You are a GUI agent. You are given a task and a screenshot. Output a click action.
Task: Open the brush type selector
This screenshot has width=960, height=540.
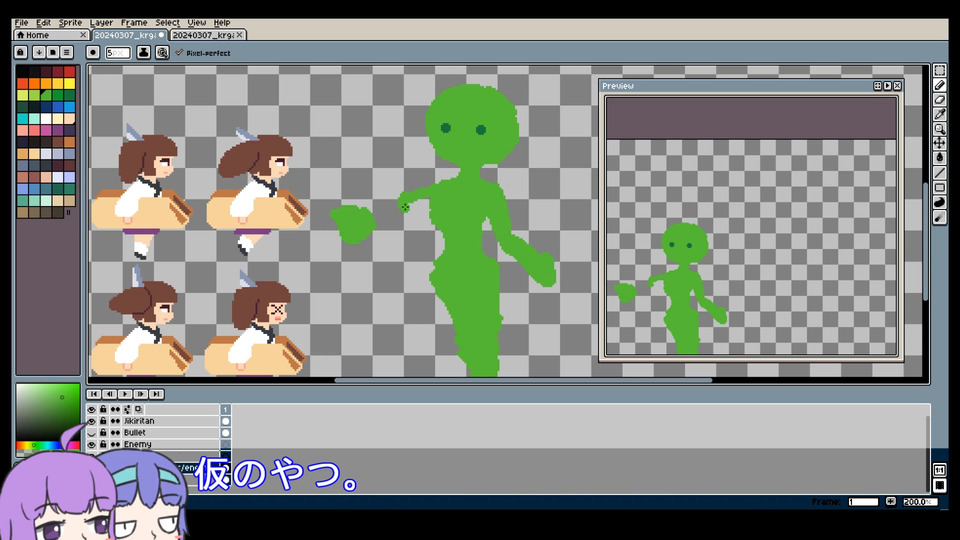coord(92,53)
